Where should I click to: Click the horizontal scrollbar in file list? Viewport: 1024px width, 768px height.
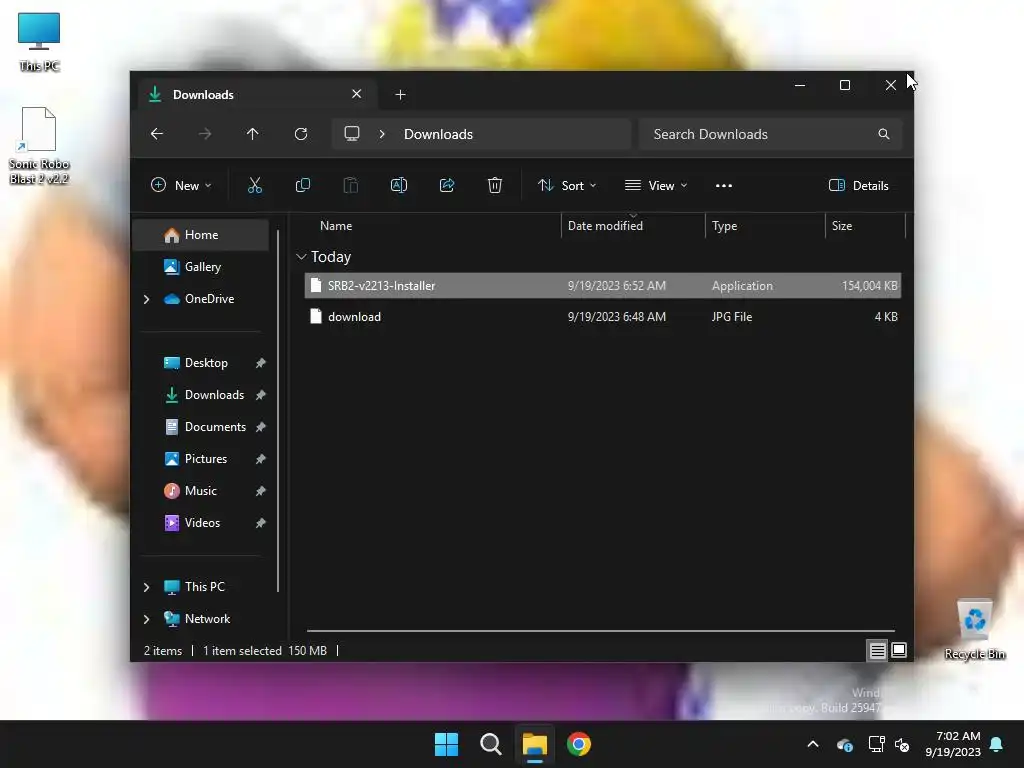601,631
